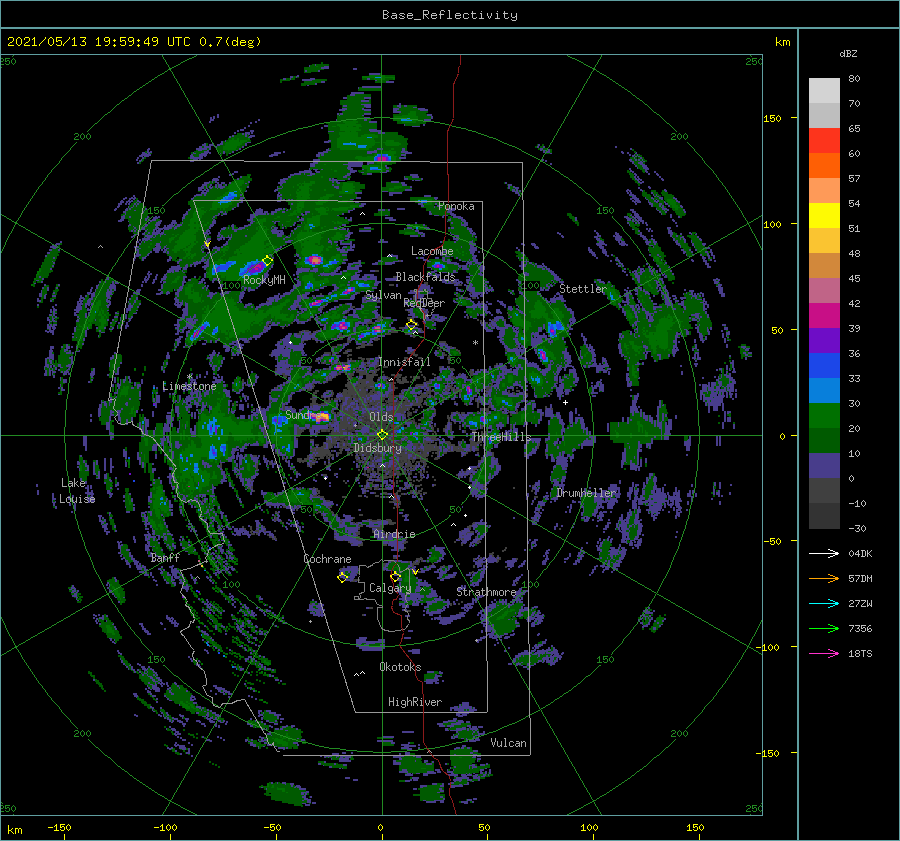
Task: Click the HighRiver label
Action: [x=415, y=702]
